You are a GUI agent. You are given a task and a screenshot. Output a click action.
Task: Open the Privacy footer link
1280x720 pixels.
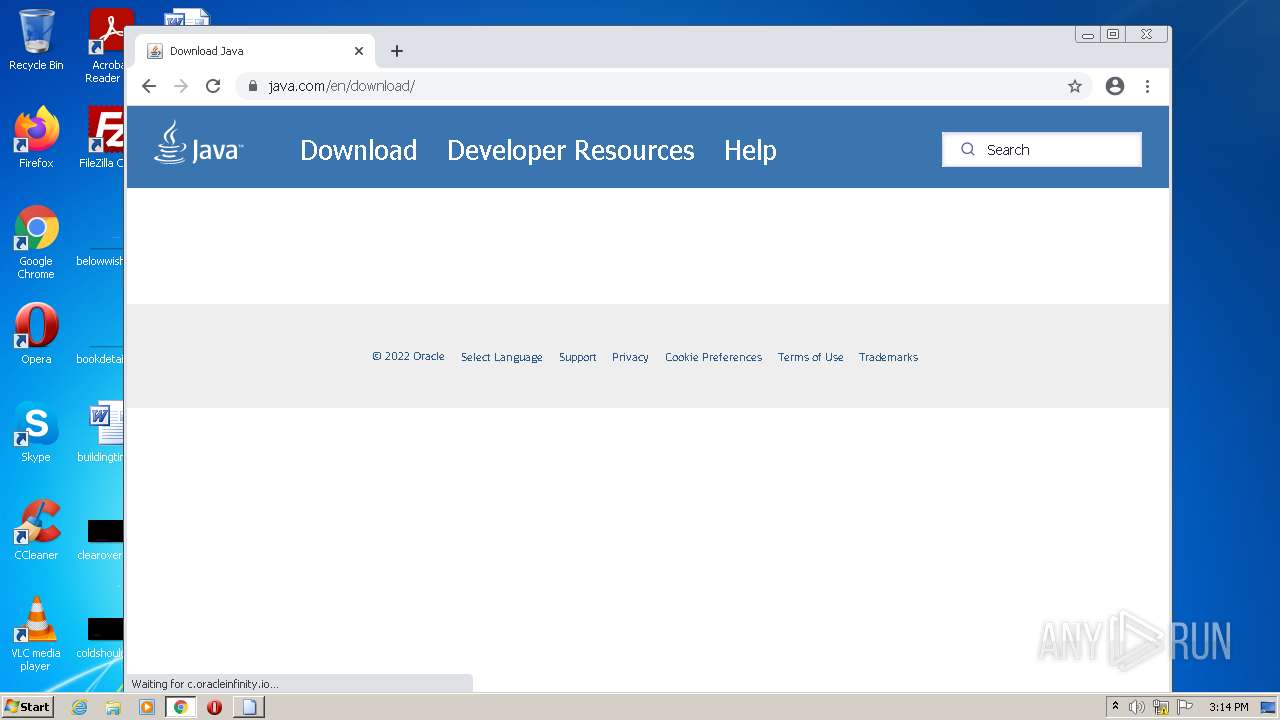[x=630, y=357]
